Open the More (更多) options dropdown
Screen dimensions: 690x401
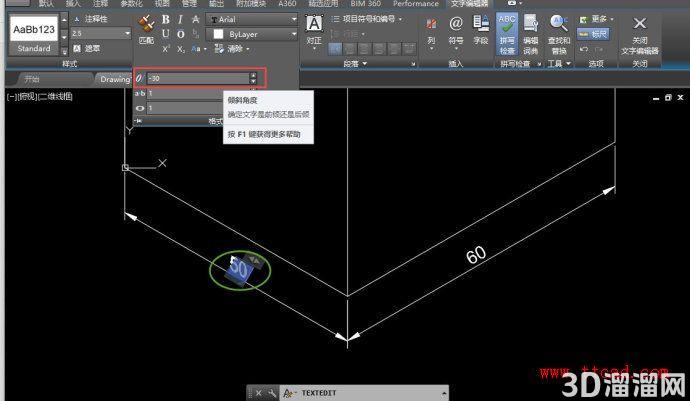[597, 19]
